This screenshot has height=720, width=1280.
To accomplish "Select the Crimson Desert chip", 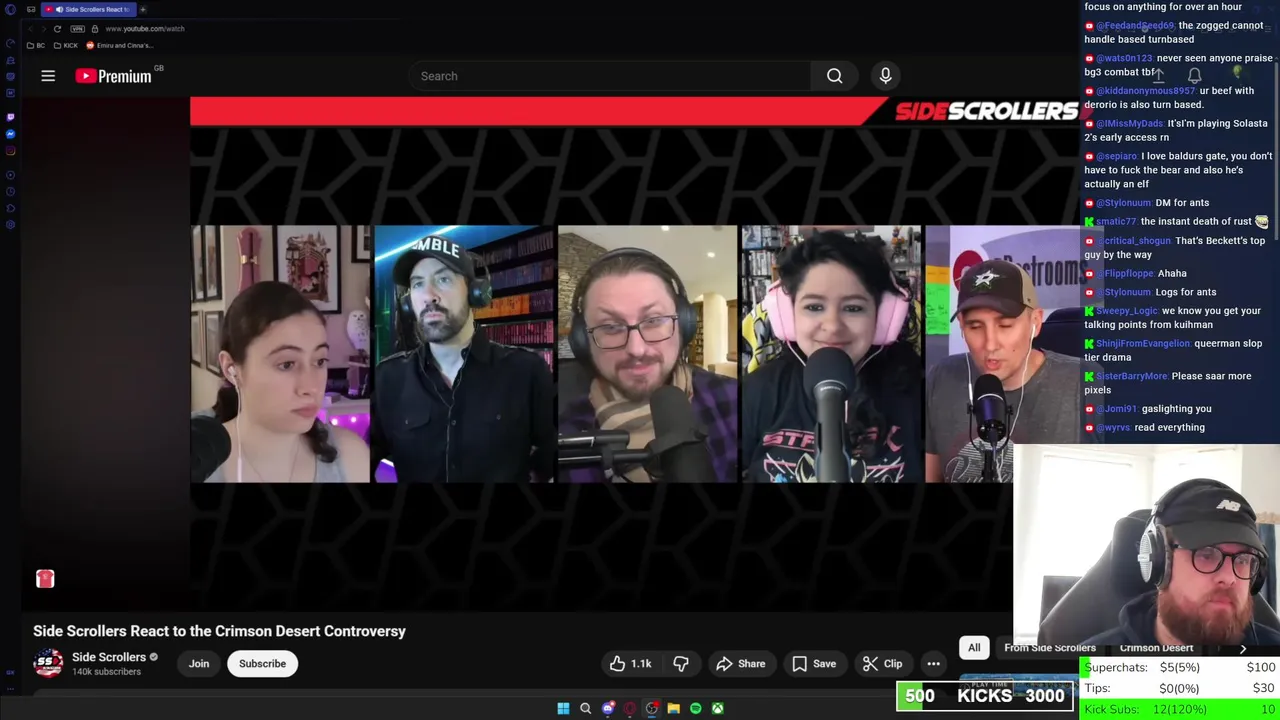I will tap(1156, 648).
